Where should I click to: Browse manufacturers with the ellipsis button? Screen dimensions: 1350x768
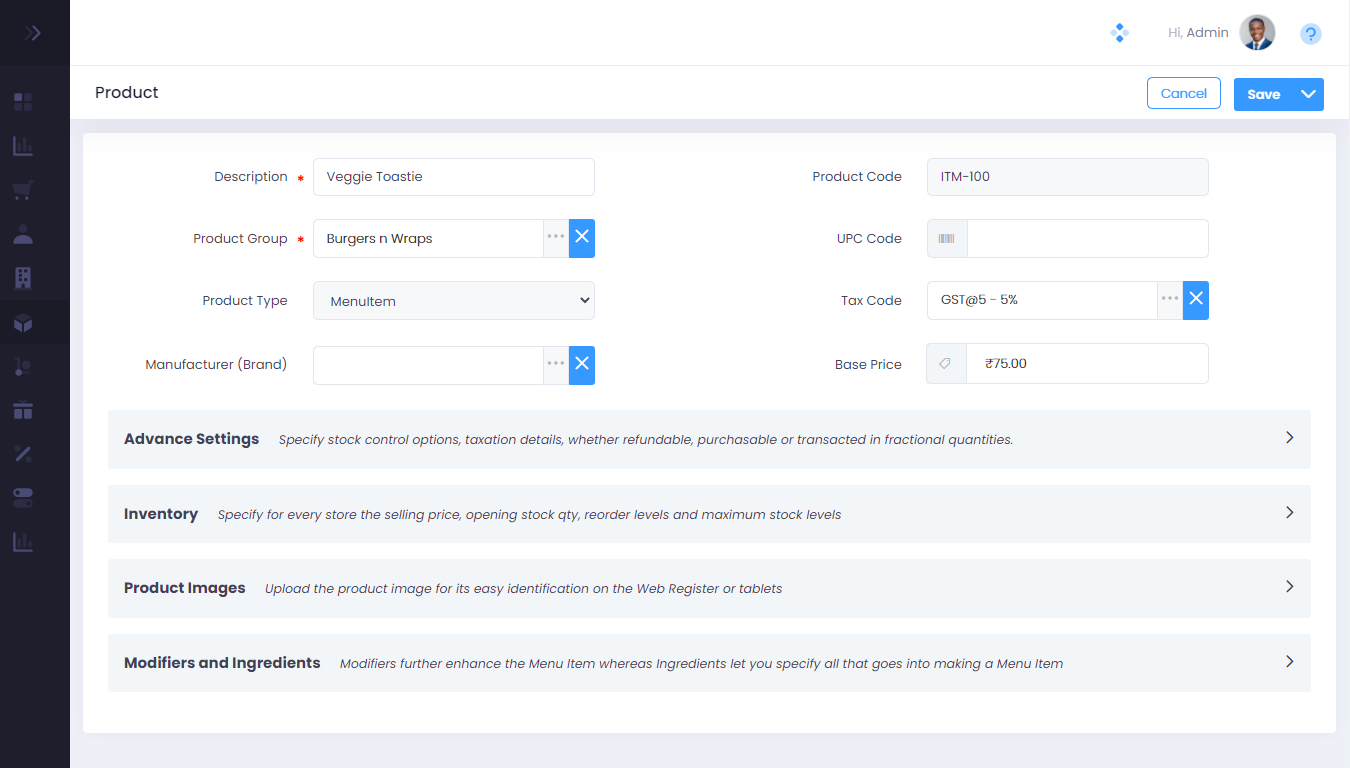coord(556,364)
